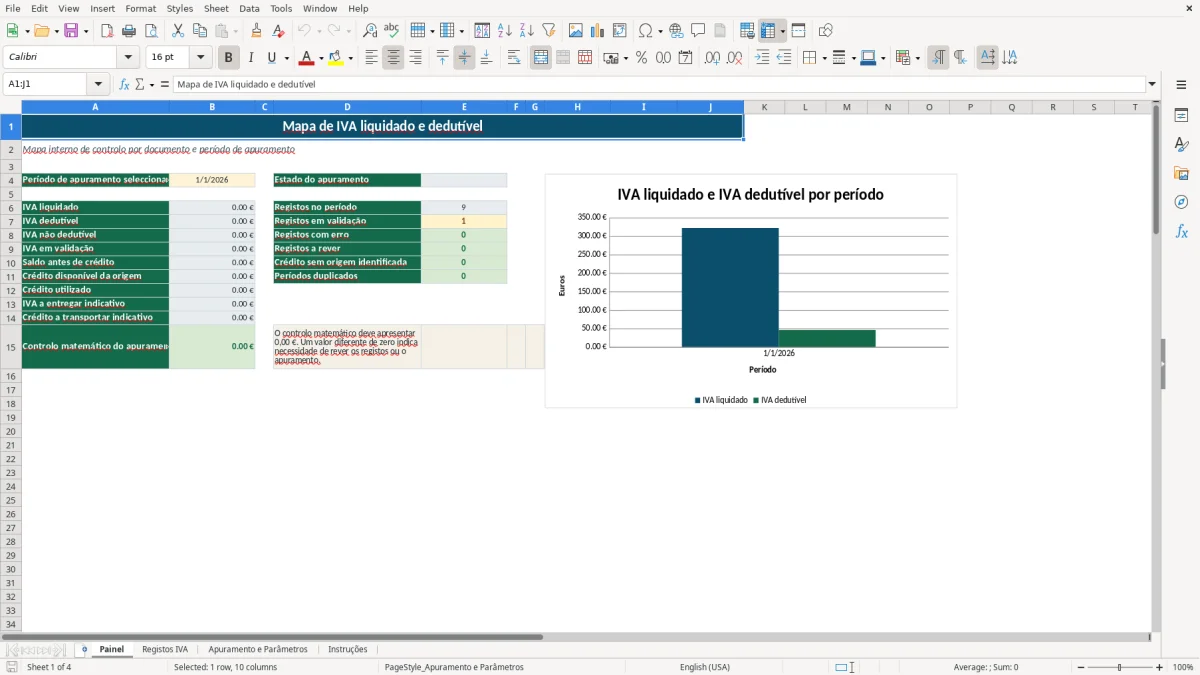Screen dimensions: 1200x675
Task: Open the Borders dropdown arrow
Action: (x=823, y=58)
